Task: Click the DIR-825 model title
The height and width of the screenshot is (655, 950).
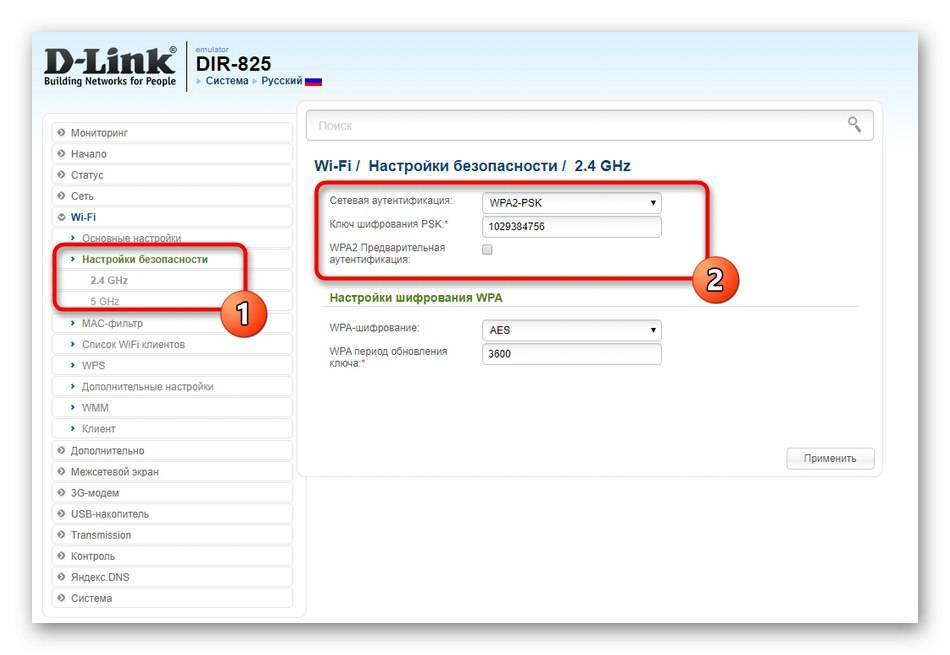Action: click(x=233, y=64)
